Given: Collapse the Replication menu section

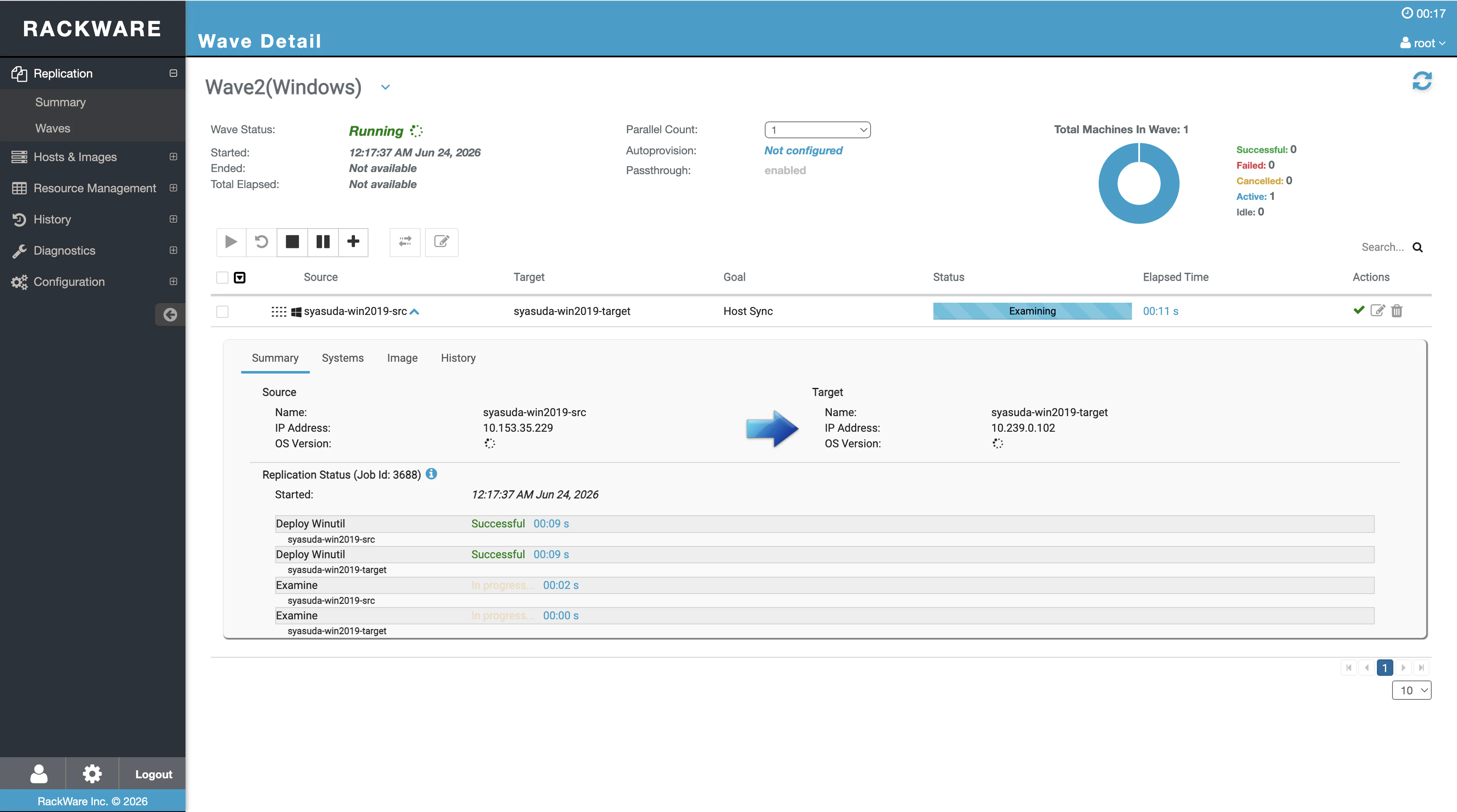Looking at the screenshot, I should point(173,73).
